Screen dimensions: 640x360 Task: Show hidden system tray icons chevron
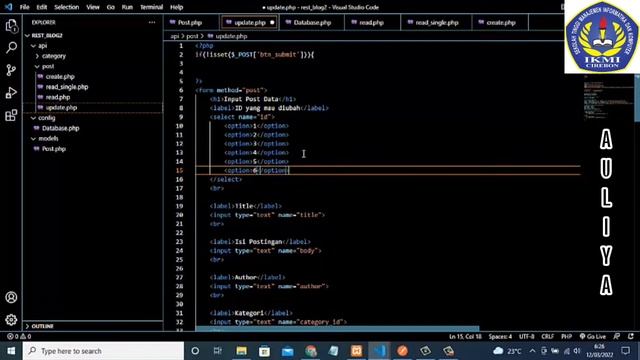[532, 351]
